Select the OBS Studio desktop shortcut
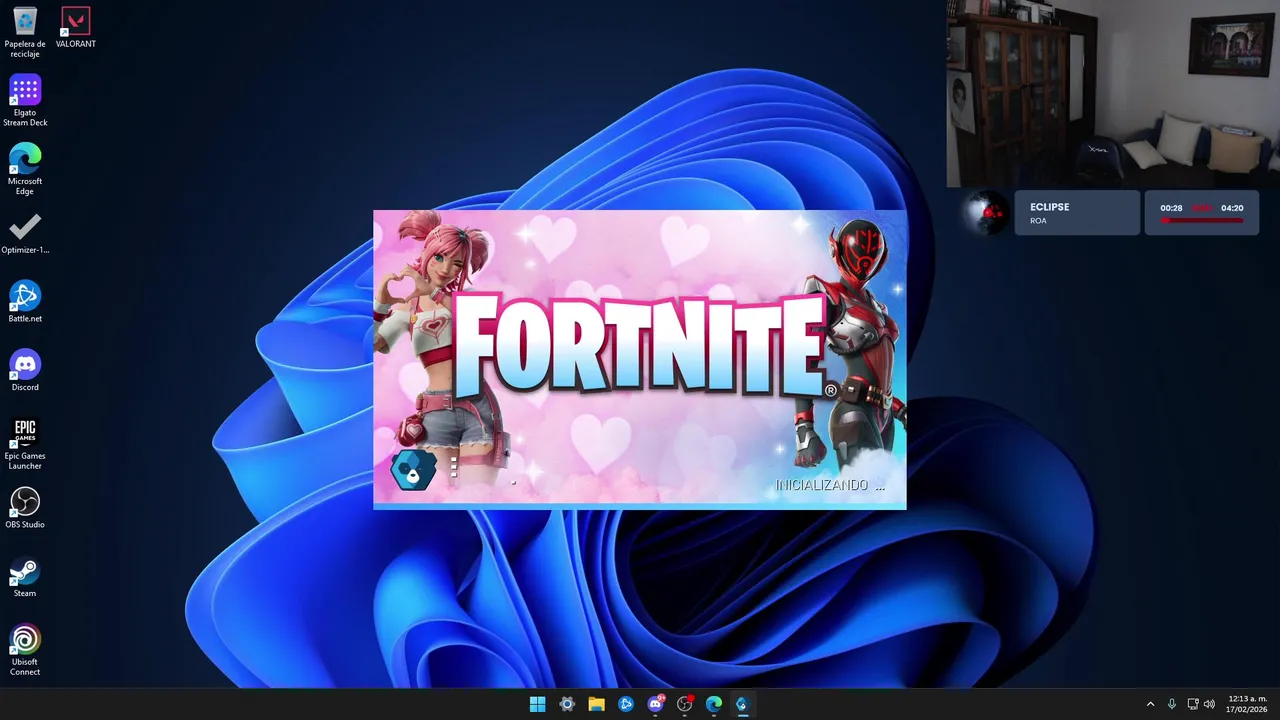Screen dimensions: 1280x720 (x=25, y=507)
